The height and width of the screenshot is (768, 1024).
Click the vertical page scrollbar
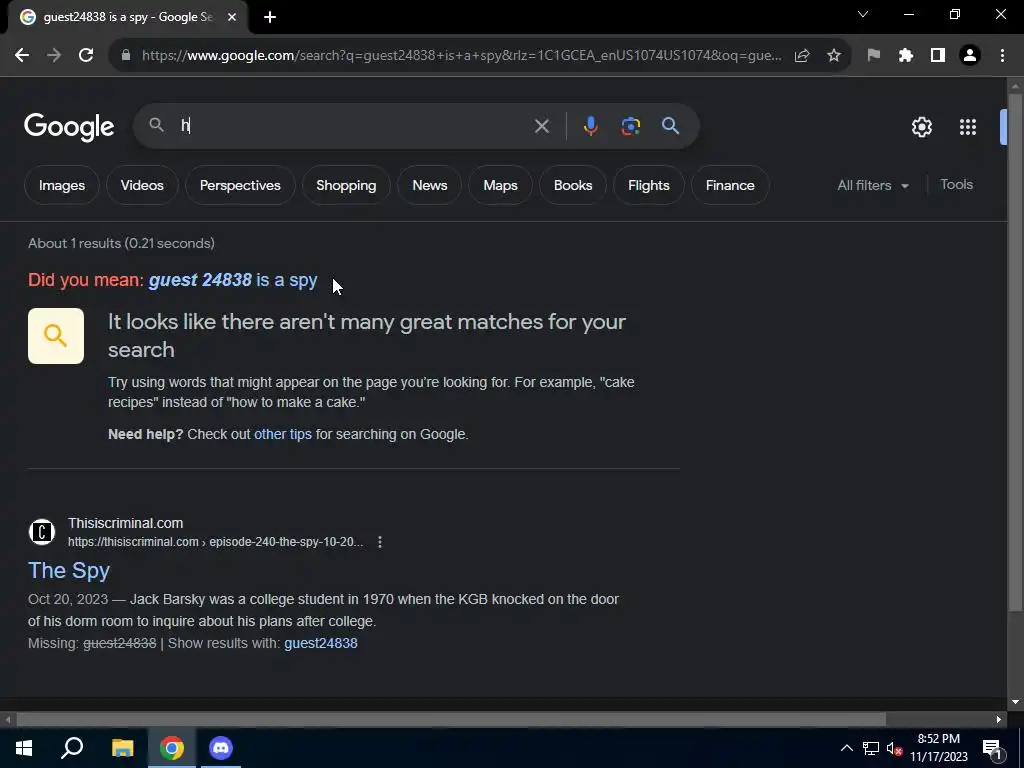pos(1015,353)
